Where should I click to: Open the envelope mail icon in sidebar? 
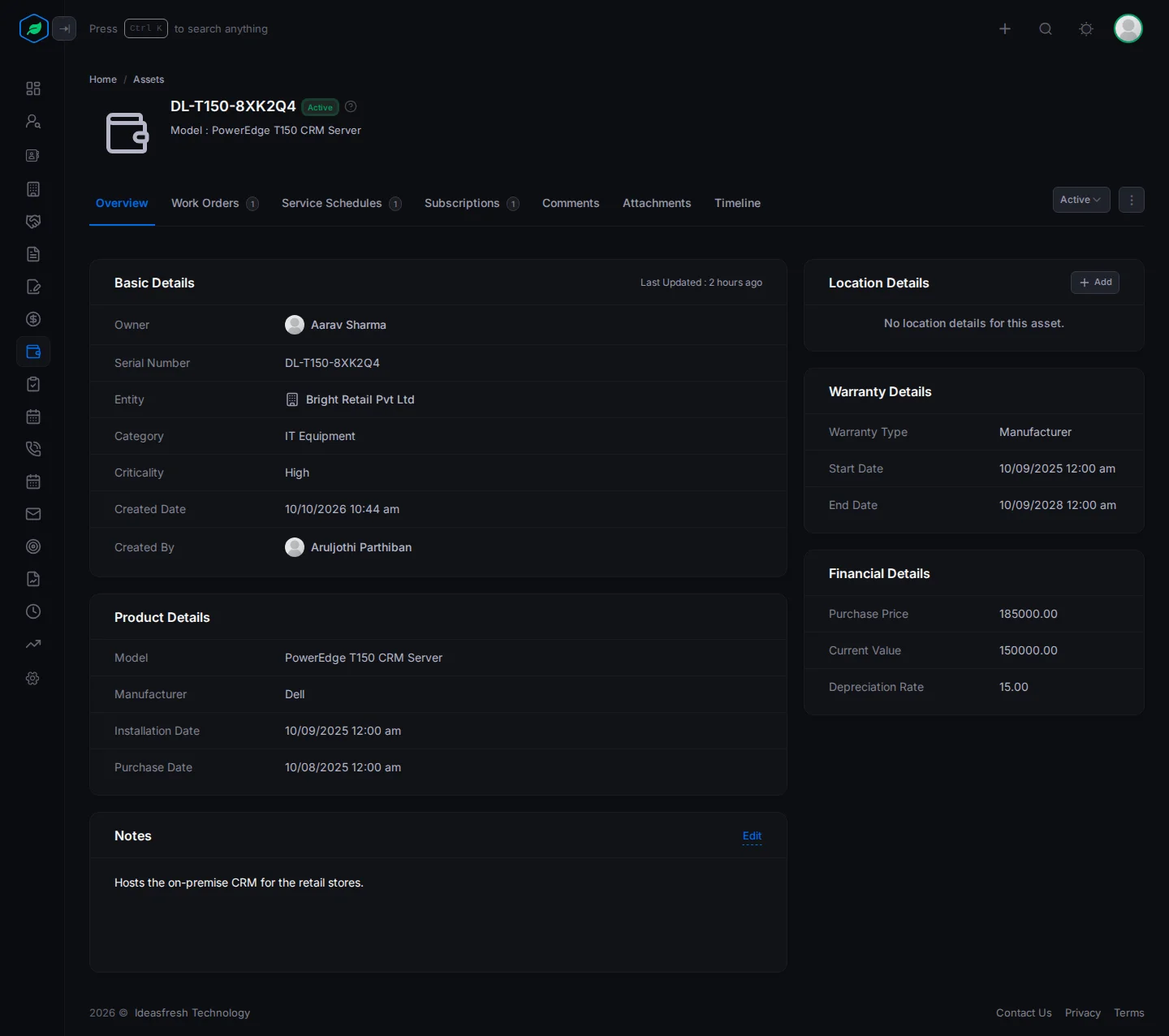pos(33,514)
